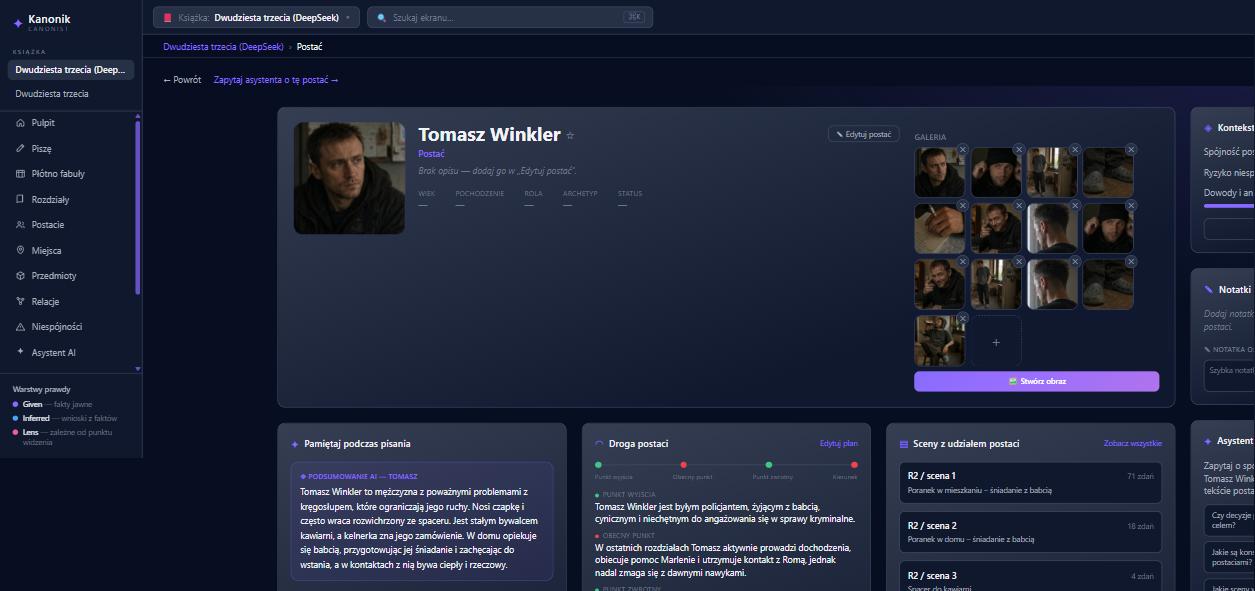Click the Pamiętaj podczas pisania sparkle icon
Viewport: 1255px width, 591px height.
coord(295,444)
